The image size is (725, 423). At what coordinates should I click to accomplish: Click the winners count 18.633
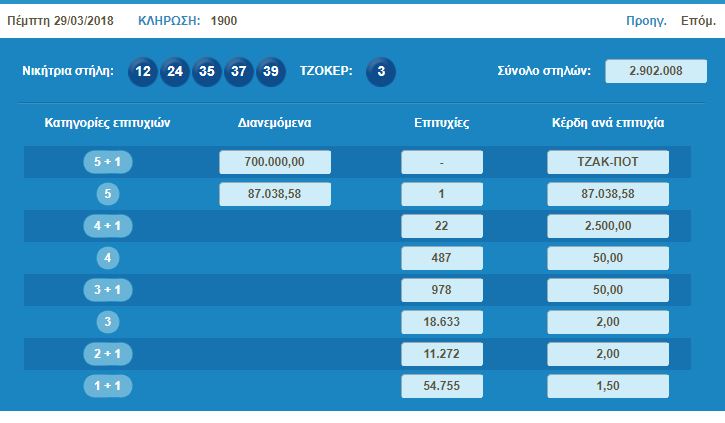[442, 322]
